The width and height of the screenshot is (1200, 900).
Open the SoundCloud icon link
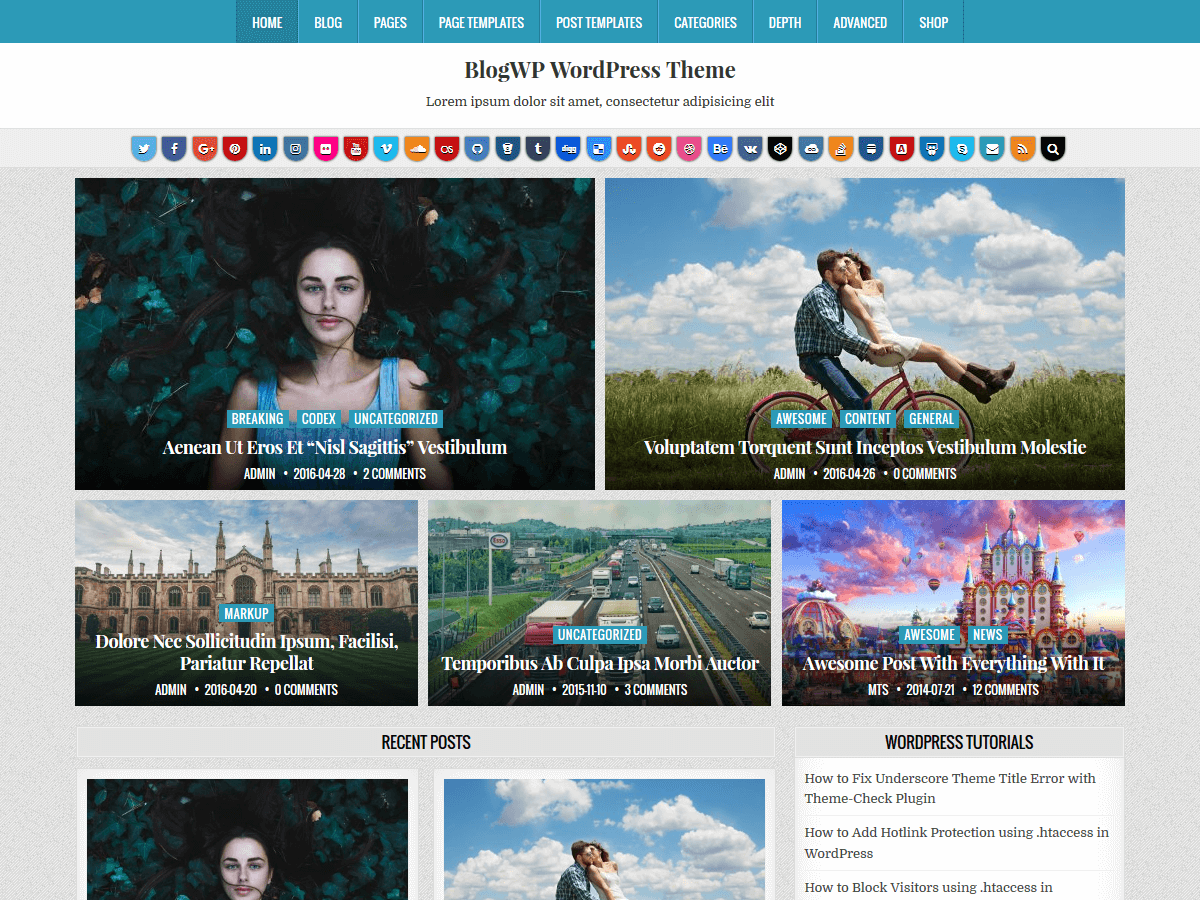[x=417, y=149]
